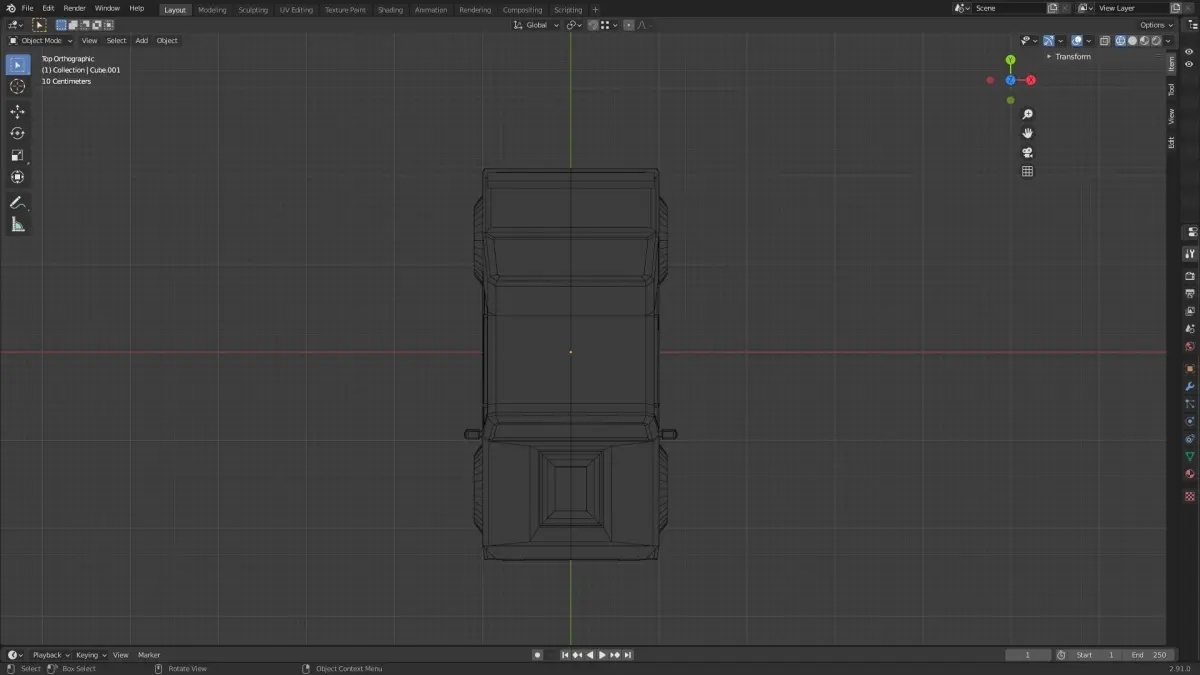Pick the Rotate tool
The width and height of the screenshot is (1200, 675).
click(x=17, y=133)
